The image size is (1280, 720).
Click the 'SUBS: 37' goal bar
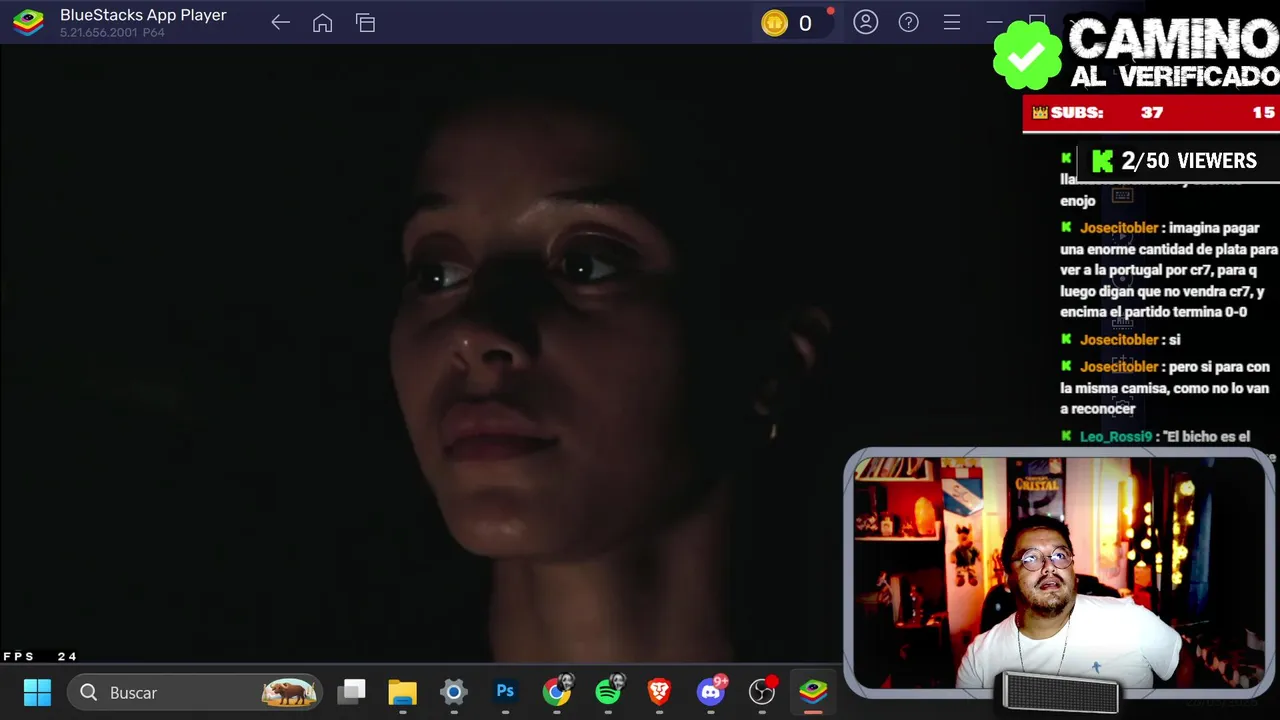[x=1151, y=113]
